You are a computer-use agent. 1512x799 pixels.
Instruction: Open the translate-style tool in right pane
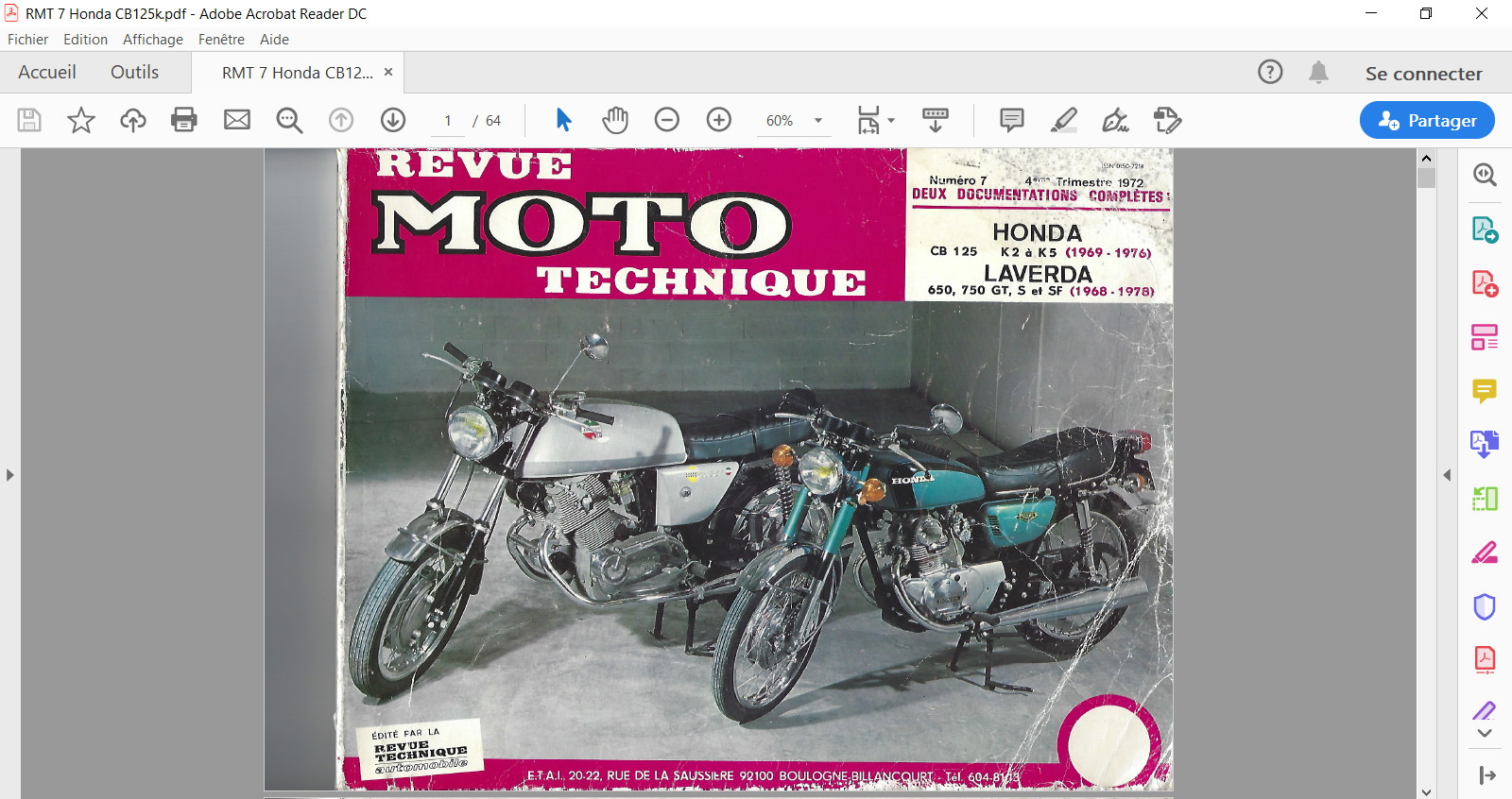1485,444
